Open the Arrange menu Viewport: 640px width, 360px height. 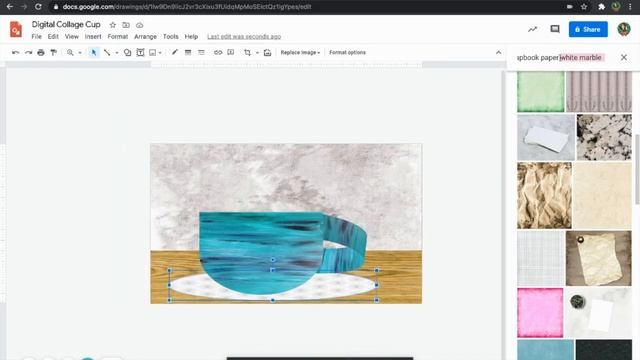point(145,37)
